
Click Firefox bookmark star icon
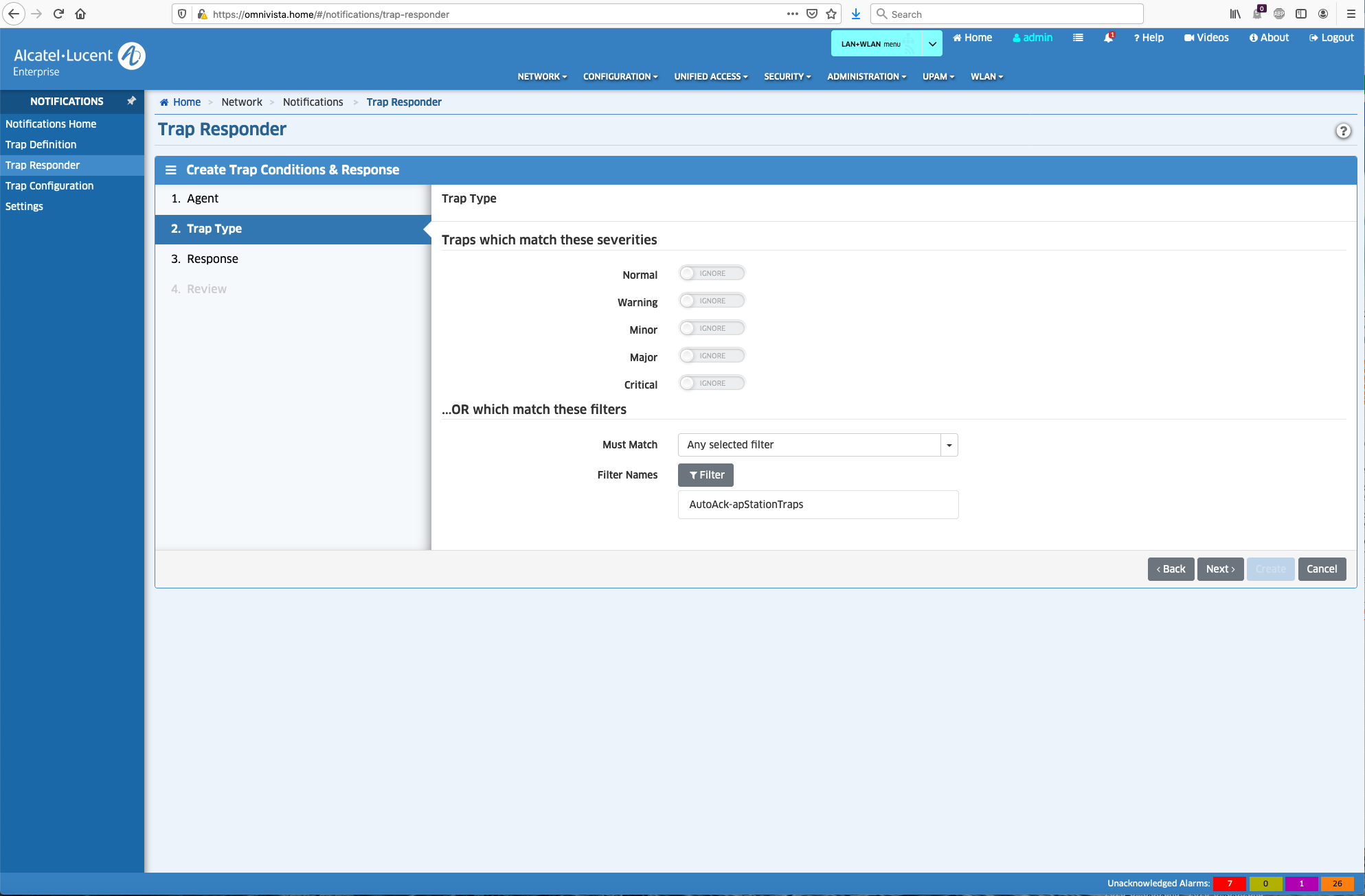pos(831,14)
